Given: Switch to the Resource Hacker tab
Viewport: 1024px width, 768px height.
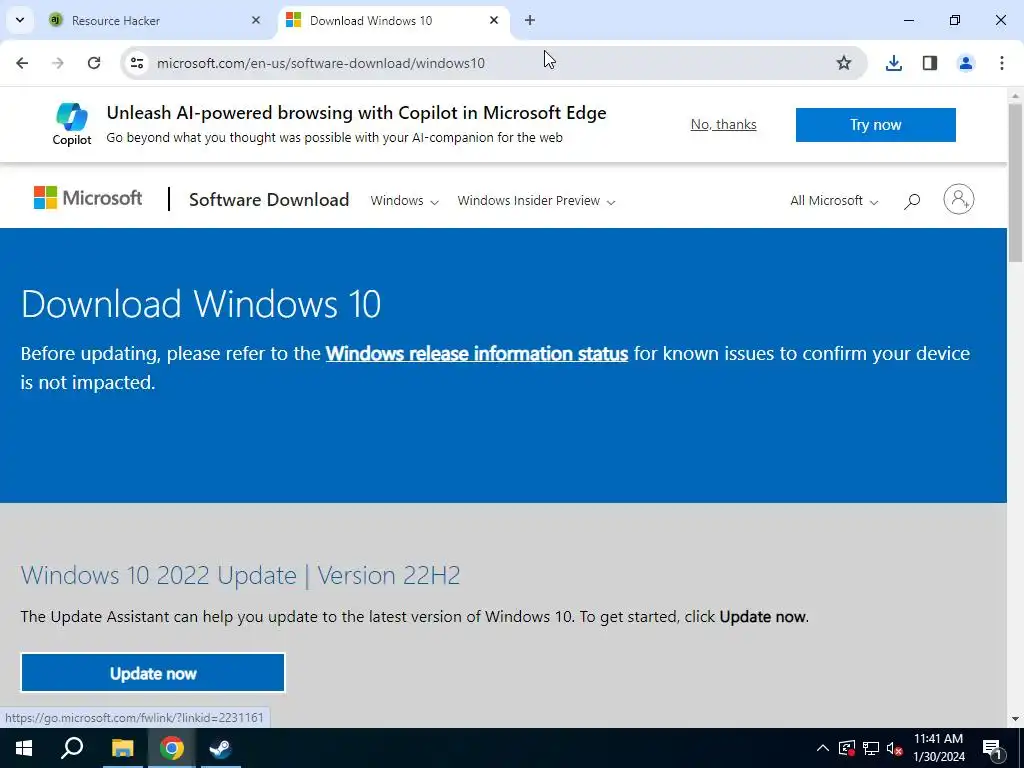Looking at the screenshot, I should tap(154, 20).
